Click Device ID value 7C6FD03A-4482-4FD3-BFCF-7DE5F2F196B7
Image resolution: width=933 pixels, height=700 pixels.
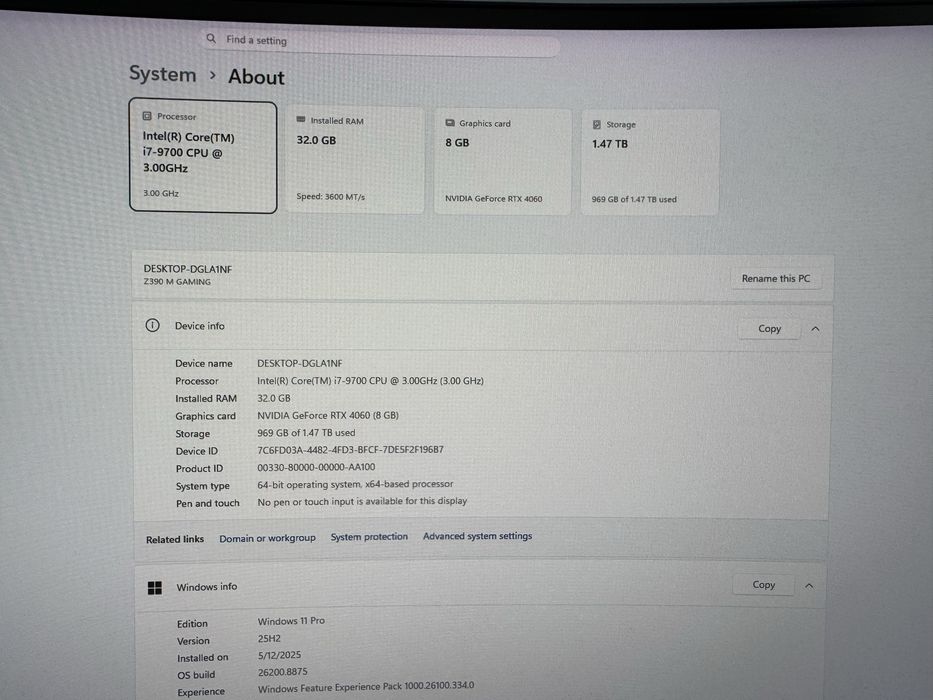[350, 450]
